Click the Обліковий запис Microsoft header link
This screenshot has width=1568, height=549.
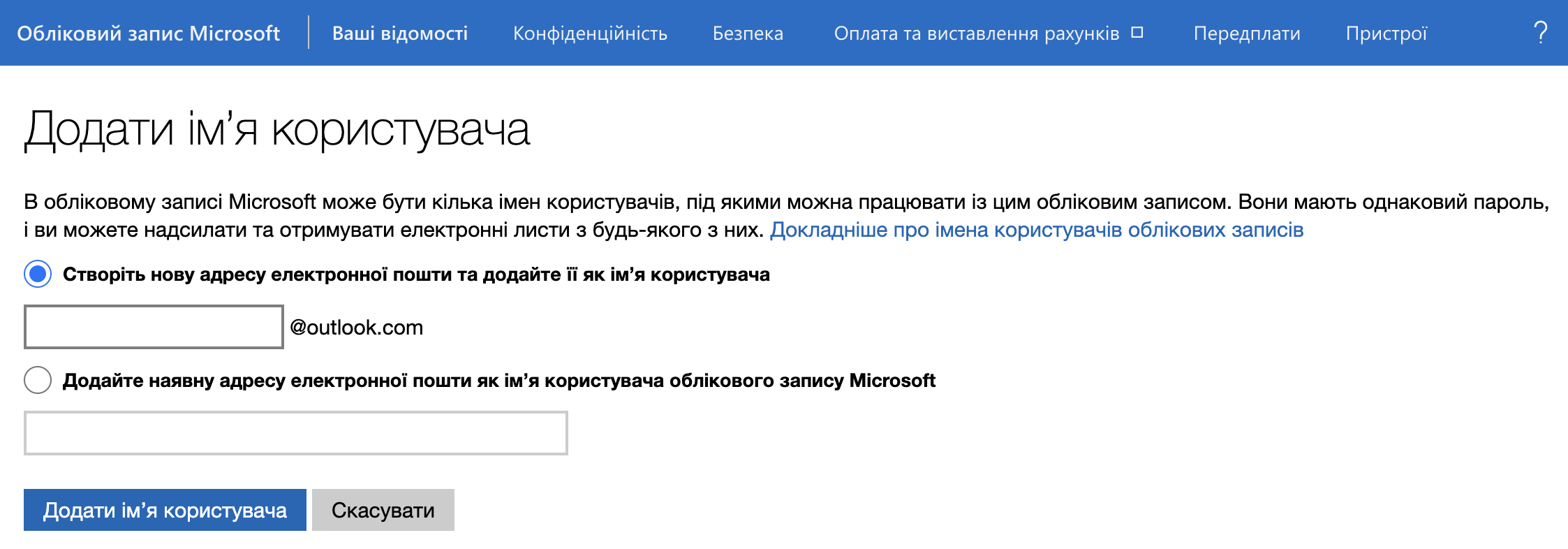(148, 34)
